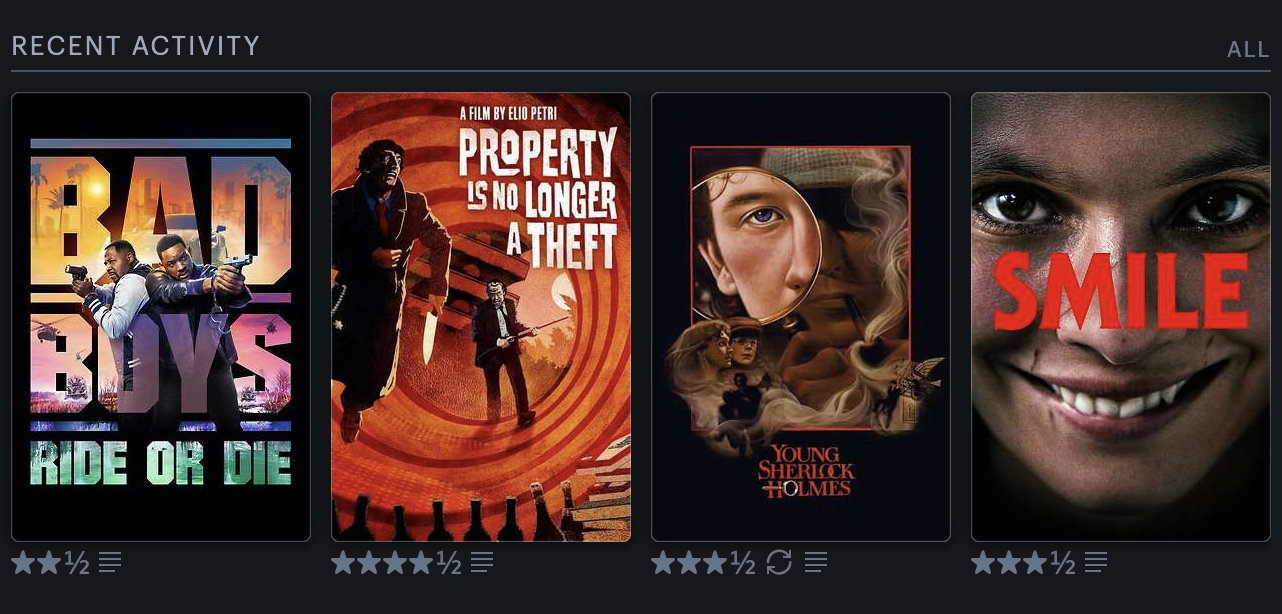This screenshot has height=614, width=1282.
Task: Click the ½ symbol in Young Sherlock Holmes rating
Action: [743, 563]
